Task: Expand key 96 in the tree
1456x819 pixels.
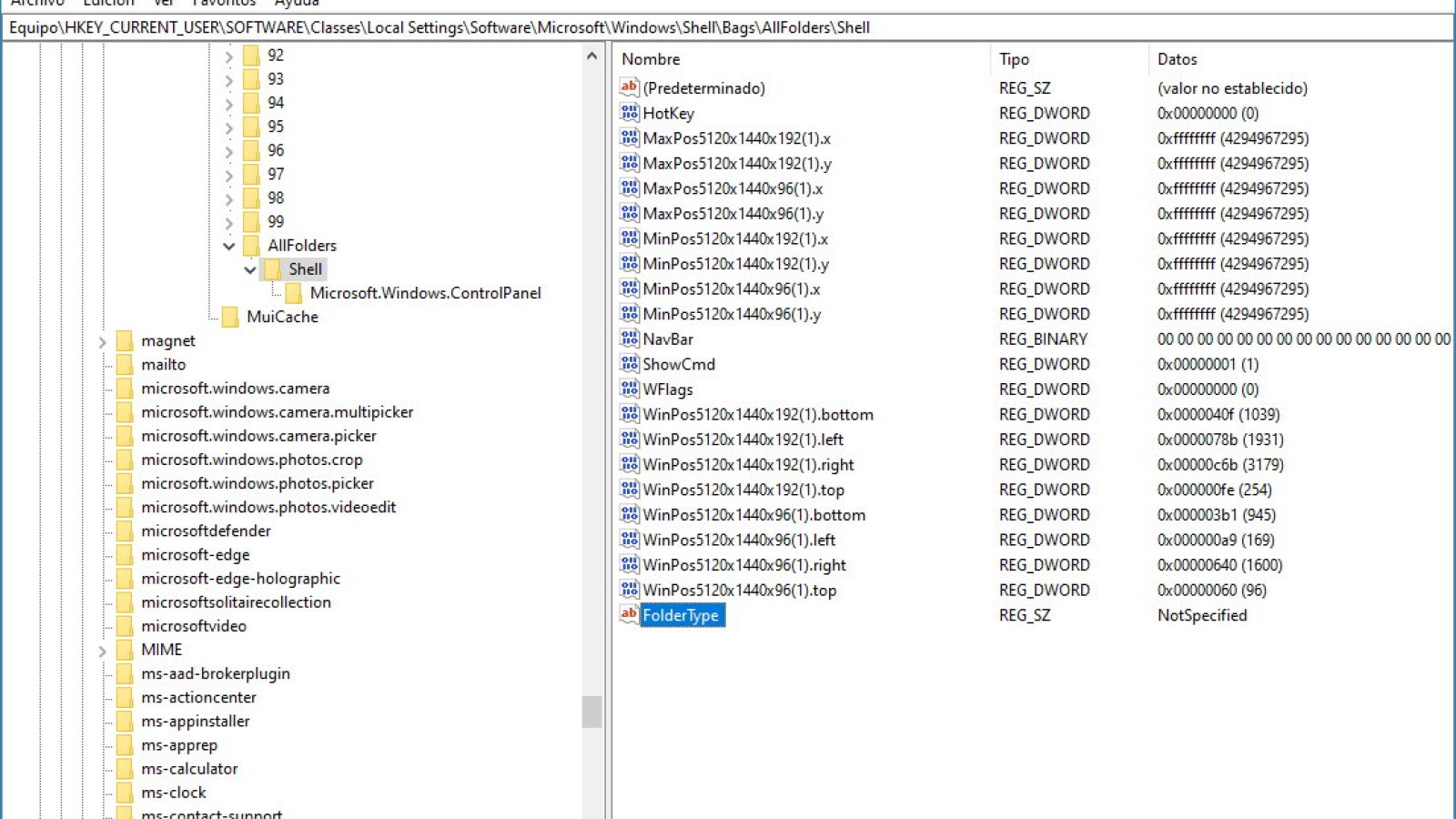Action: point(229,151)
